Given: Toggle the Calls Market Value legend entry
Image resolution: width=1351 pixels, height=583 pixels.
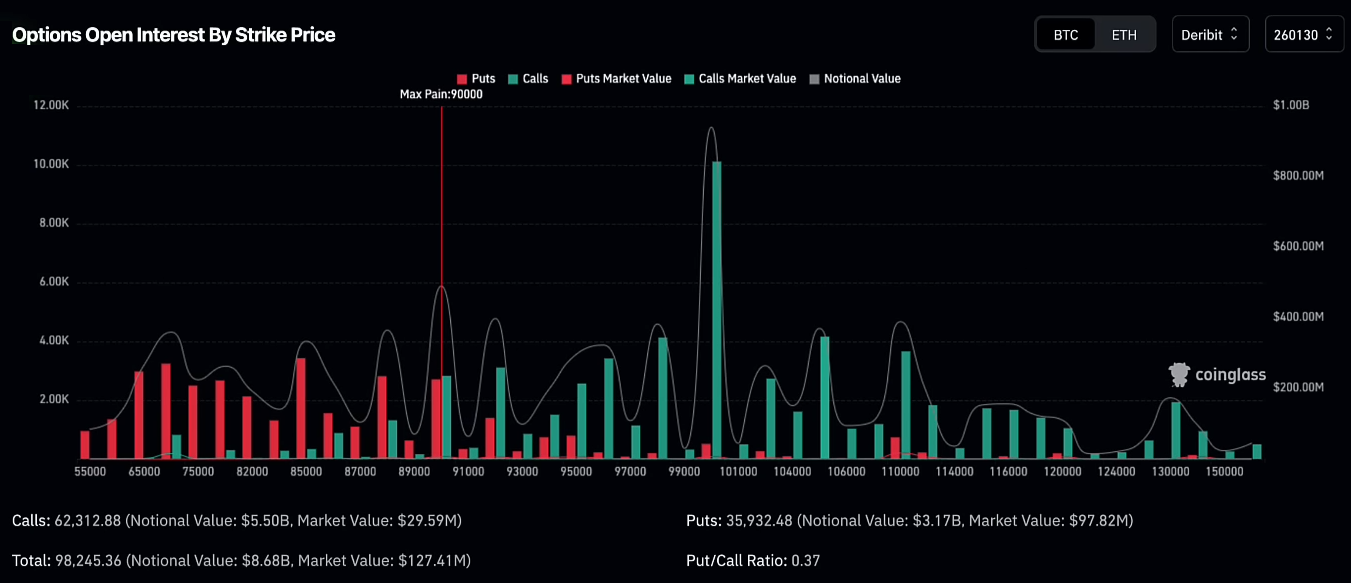Looking at the screenshot, I should (x=740, y=79).
